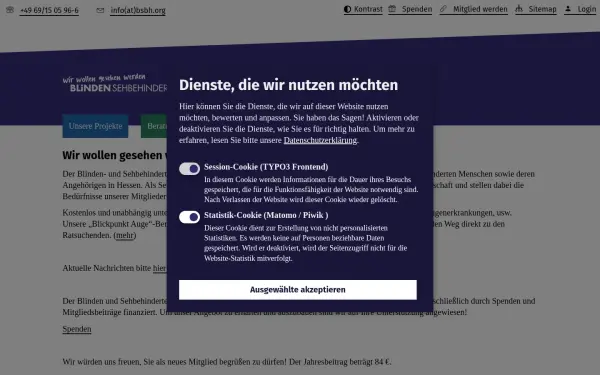Click the half-circle Kontrast icon
Viewport: 600px width, 375px height.
click(x=347, y=9)
